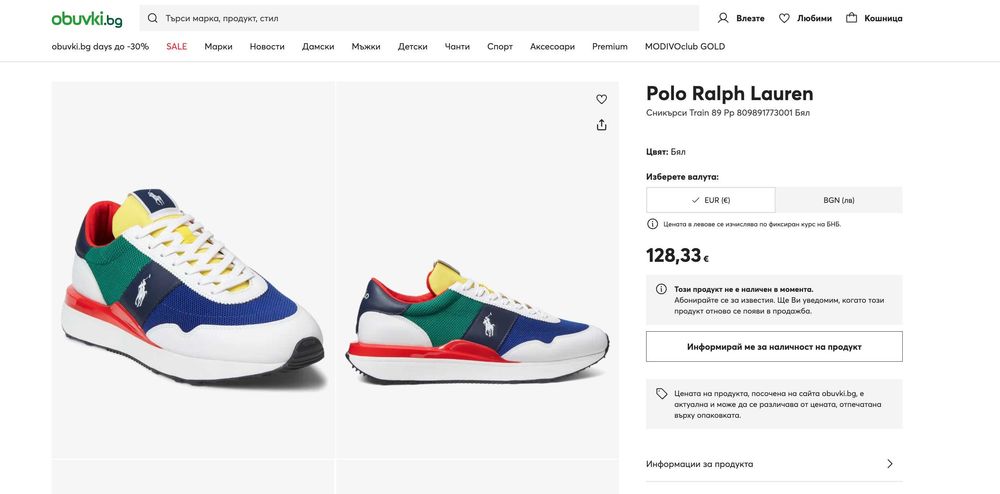Expand Информации за продукта section

point(774,464)
